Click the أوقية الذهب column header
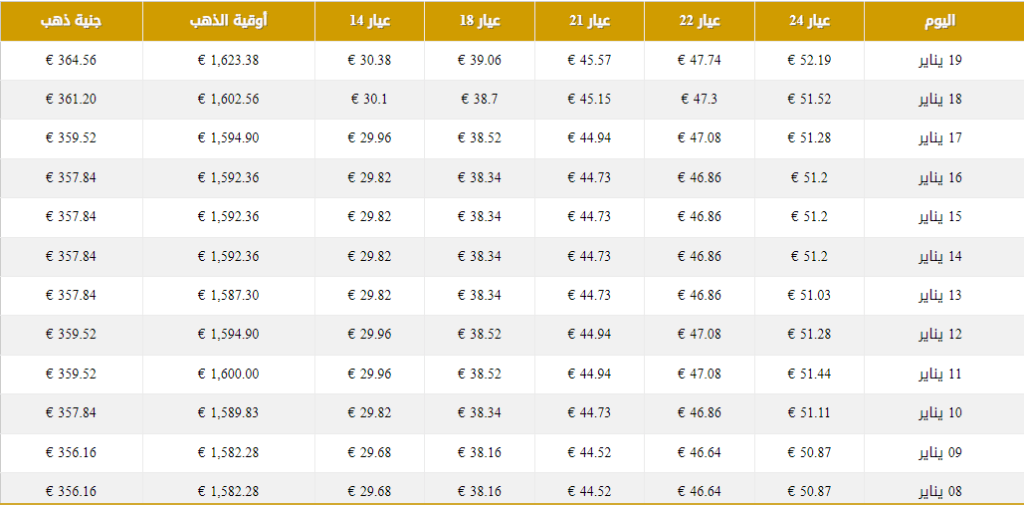 click(x=229, y=21)
